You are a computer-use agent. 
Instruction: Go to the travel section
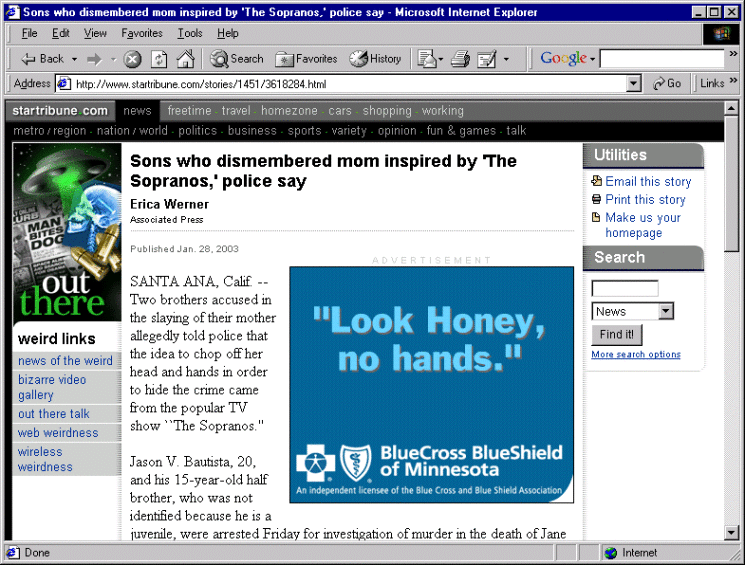(236, 111)
